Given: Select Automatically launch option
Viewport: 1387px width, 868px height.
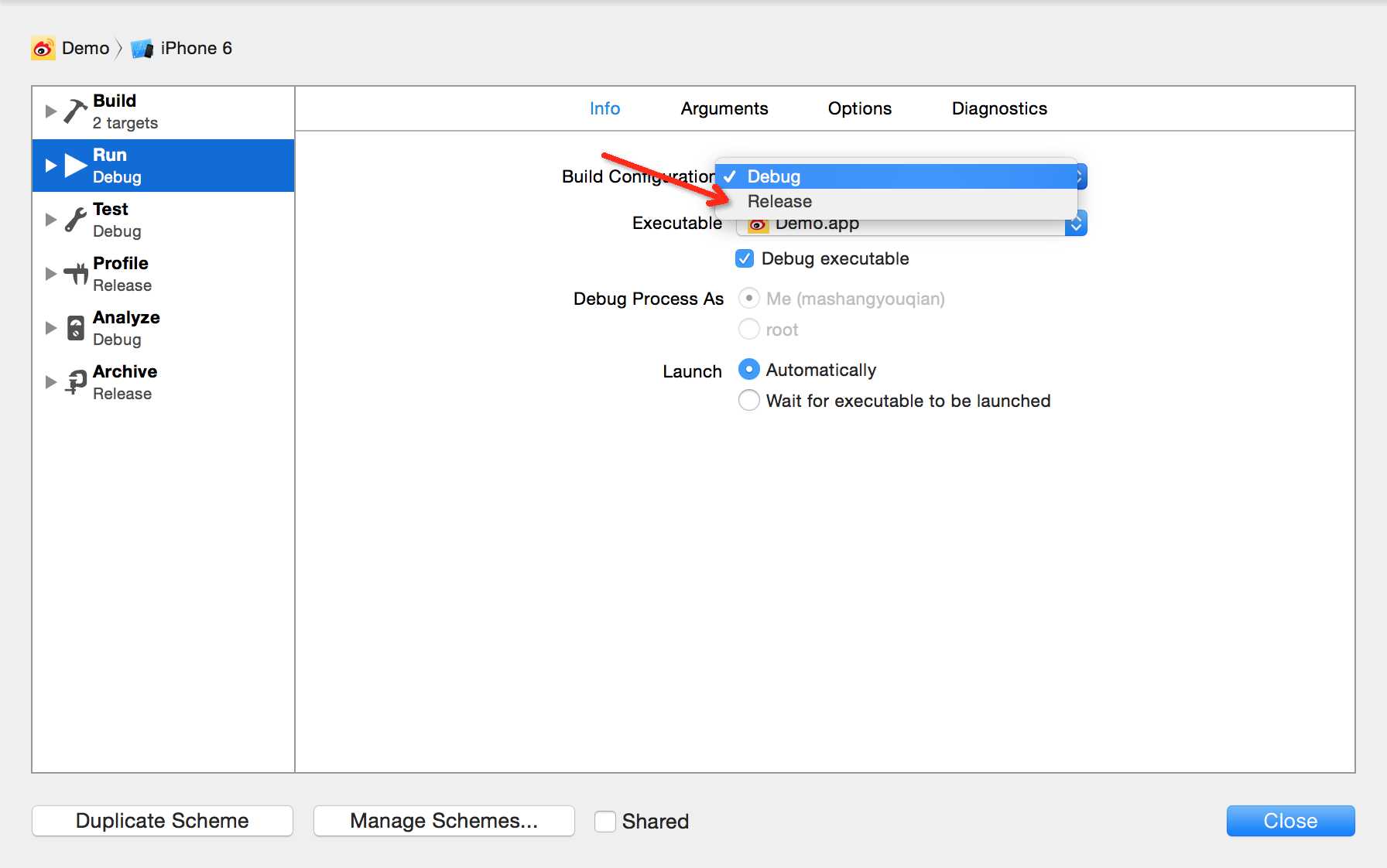Looking at the screenshot, I should tap(749, 370).
